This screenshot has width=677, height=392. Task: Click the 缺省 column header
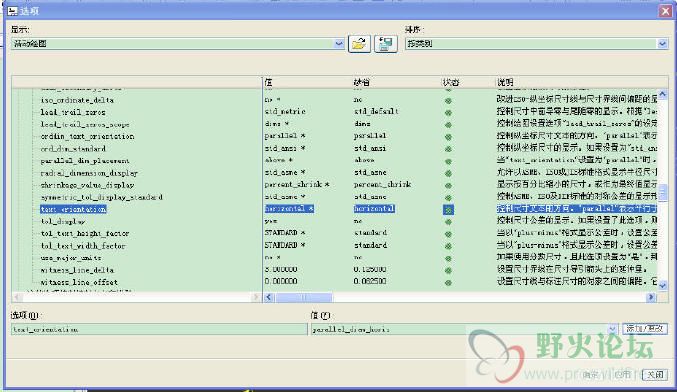coord(361,82)
